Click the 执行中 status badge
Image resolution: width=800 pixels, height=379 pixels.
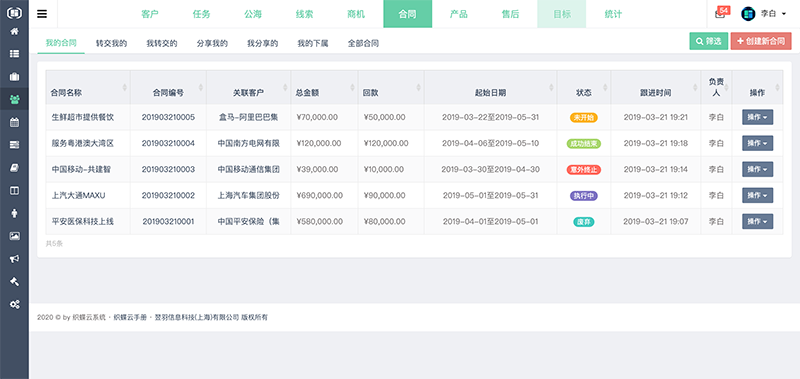tap(584, 195)
